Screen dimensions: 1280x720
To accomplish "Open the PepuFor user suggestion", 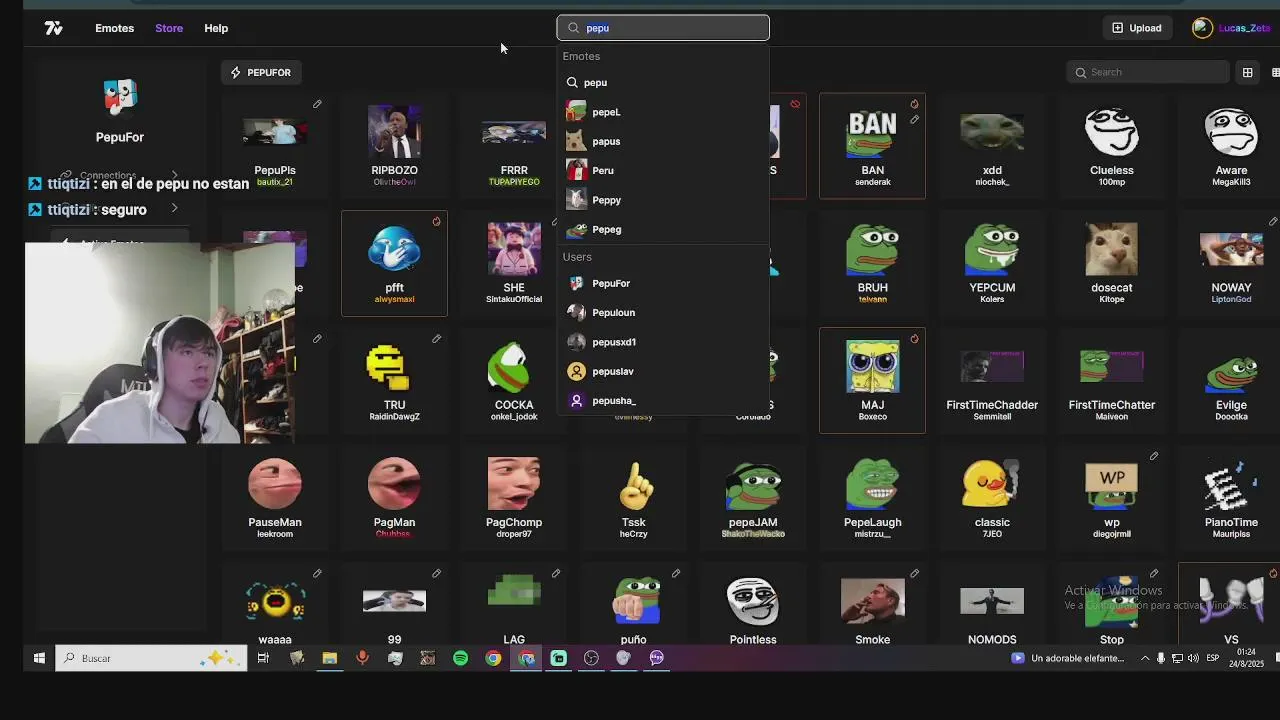I will 663,283.
